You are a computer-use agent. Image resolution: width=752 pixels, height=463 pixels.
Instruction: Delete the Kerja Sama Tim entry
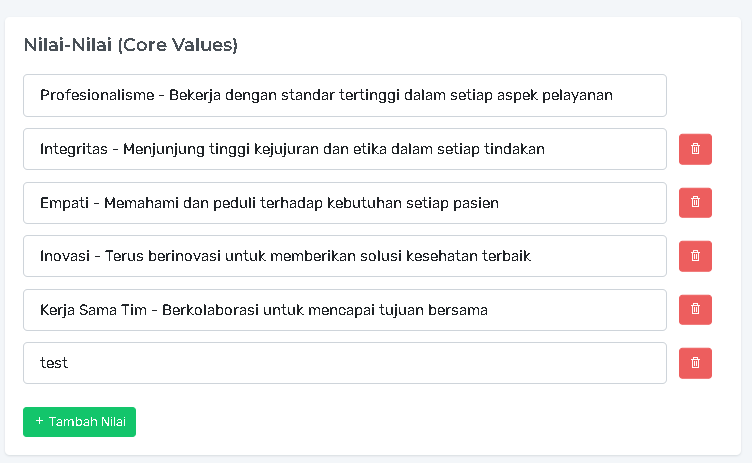tap(695, 310)
